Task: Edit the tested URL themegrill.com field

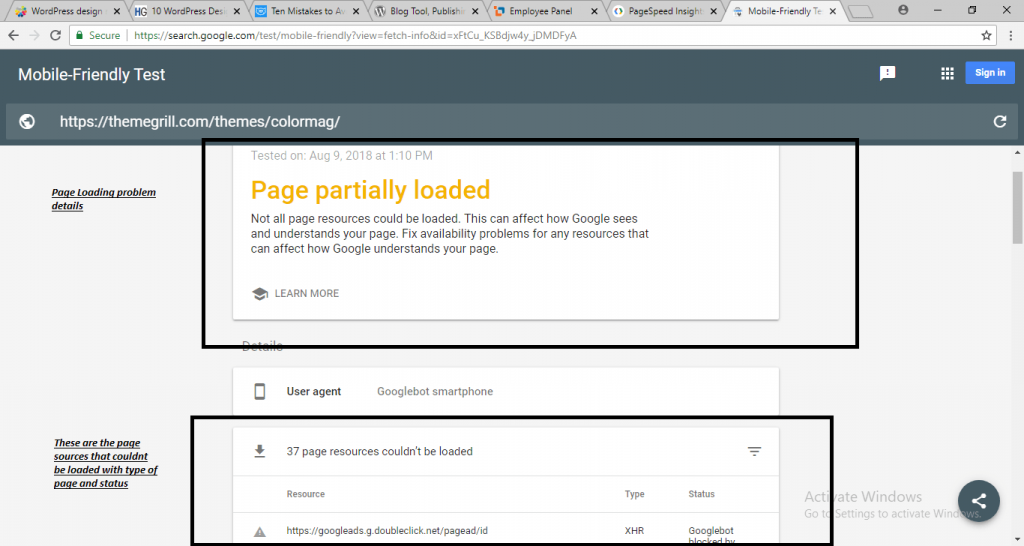Action: 200,121
